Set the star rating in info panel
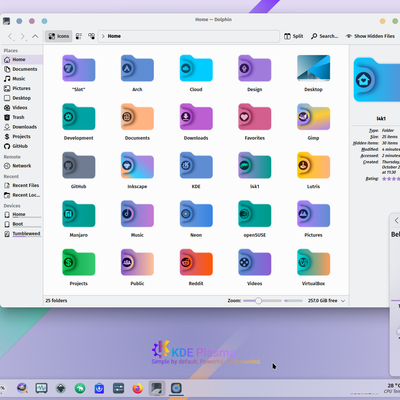 point(391,179)
